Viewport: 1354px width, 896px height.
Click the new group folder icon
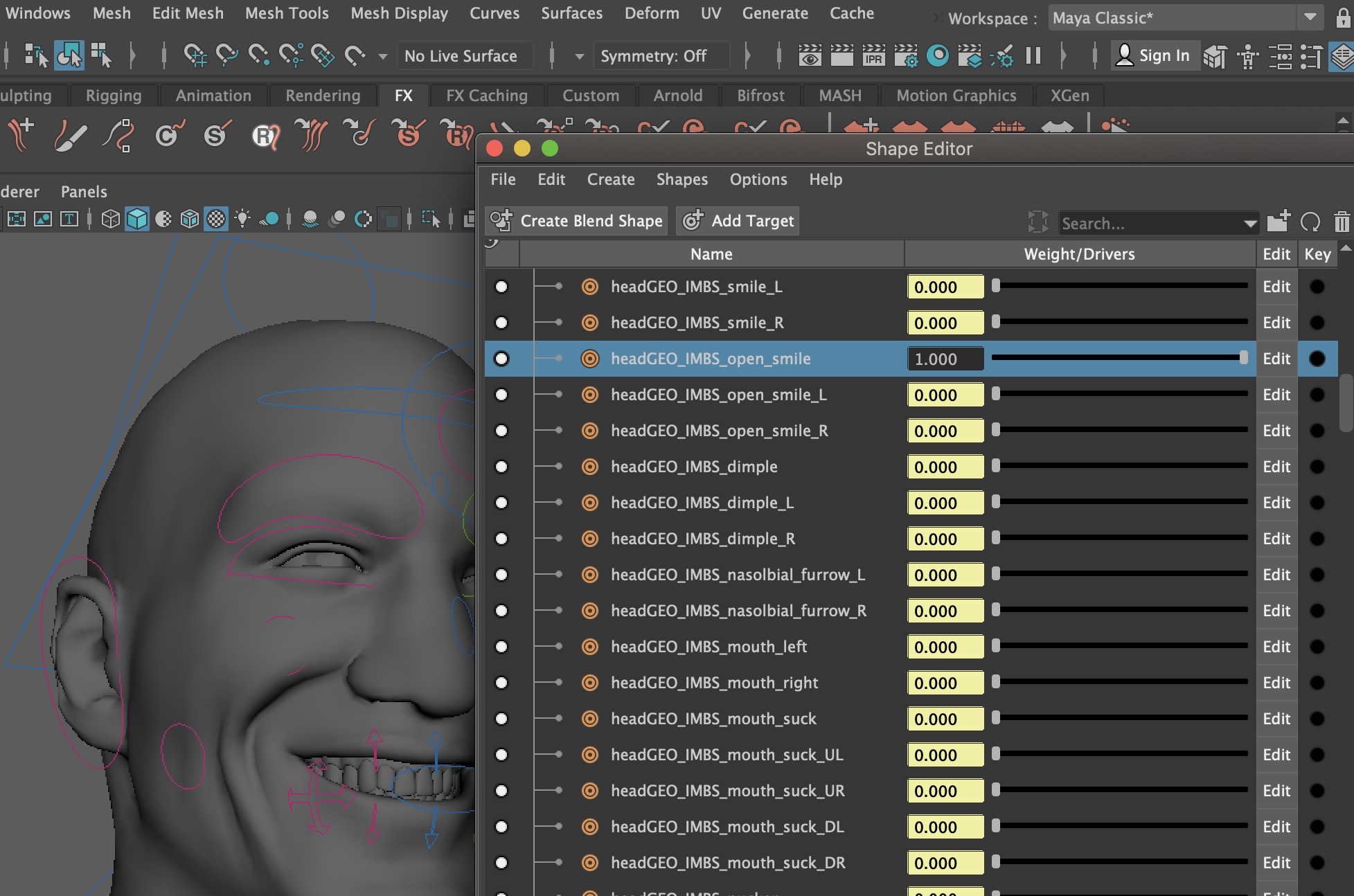click(1278, 222)
